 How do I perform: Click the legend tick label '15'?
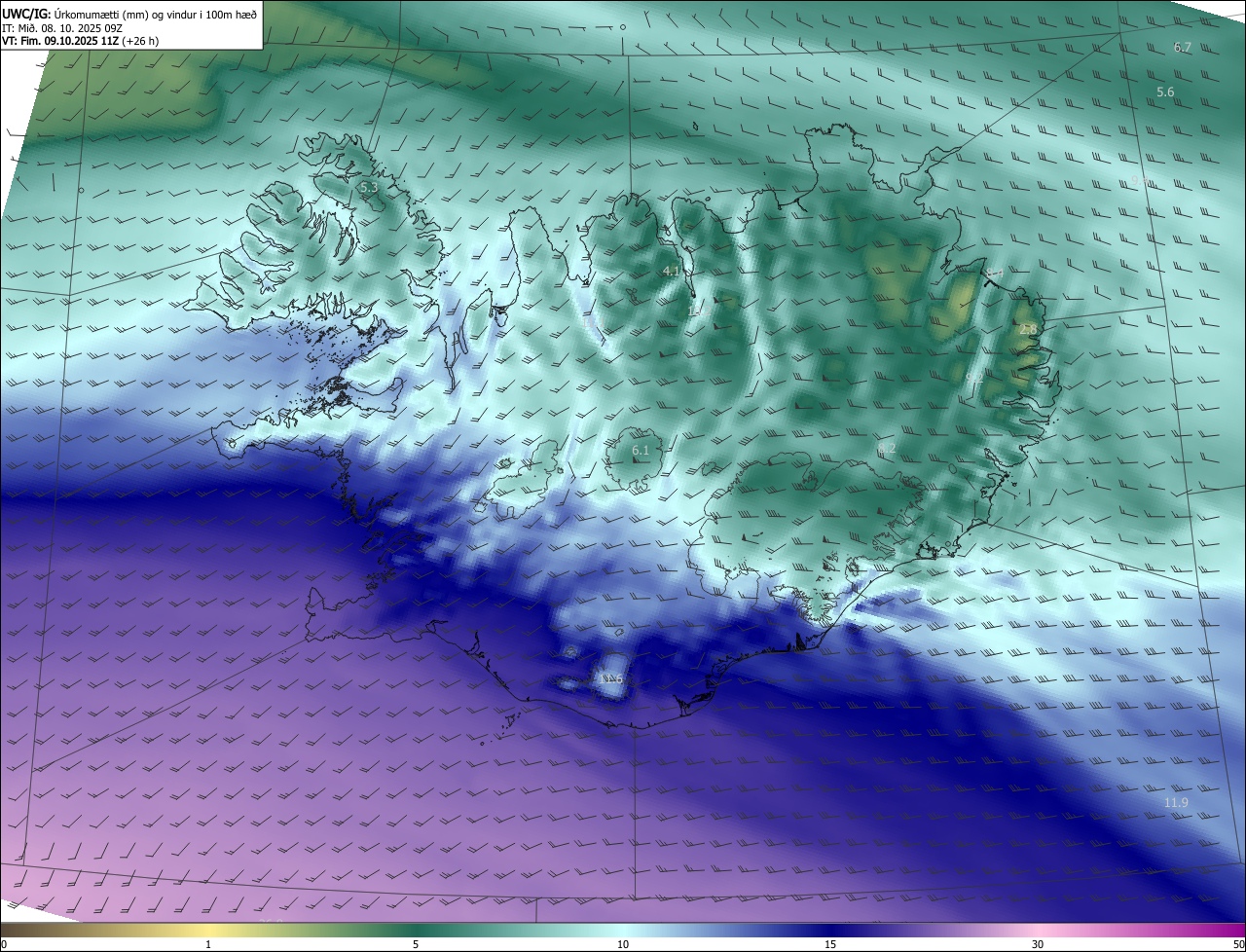tap(830, 944)
